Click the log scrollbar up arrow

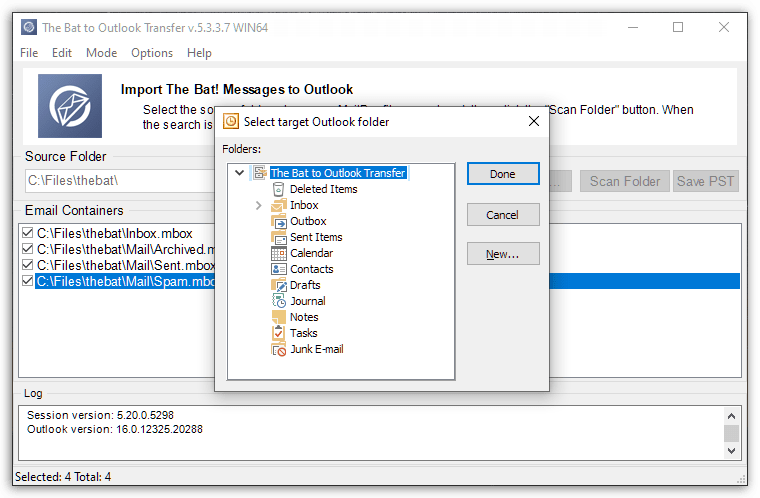click(731, 416)
